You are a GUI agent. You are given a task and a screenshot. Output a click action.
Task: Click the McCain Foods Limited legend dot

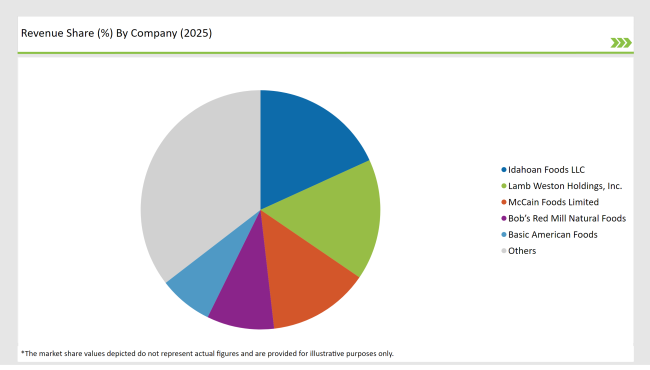pyautogui.click(x=504, y=202)
